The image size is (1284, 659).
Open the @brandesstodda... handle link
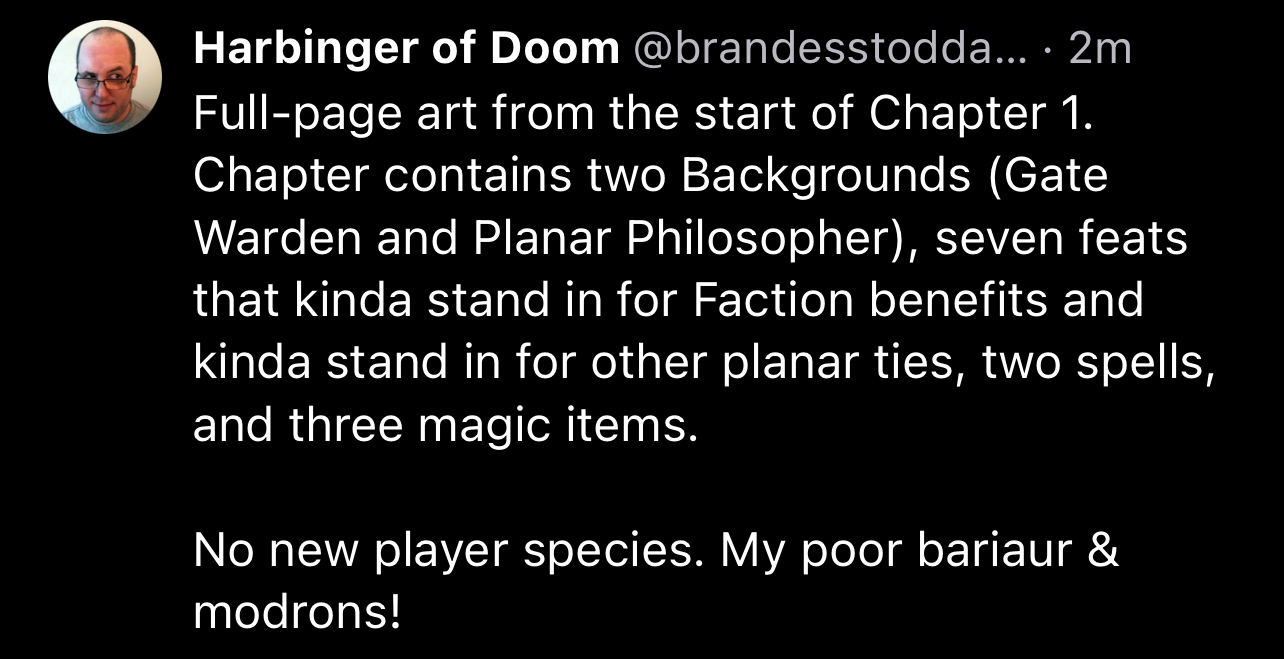[828, 48]
